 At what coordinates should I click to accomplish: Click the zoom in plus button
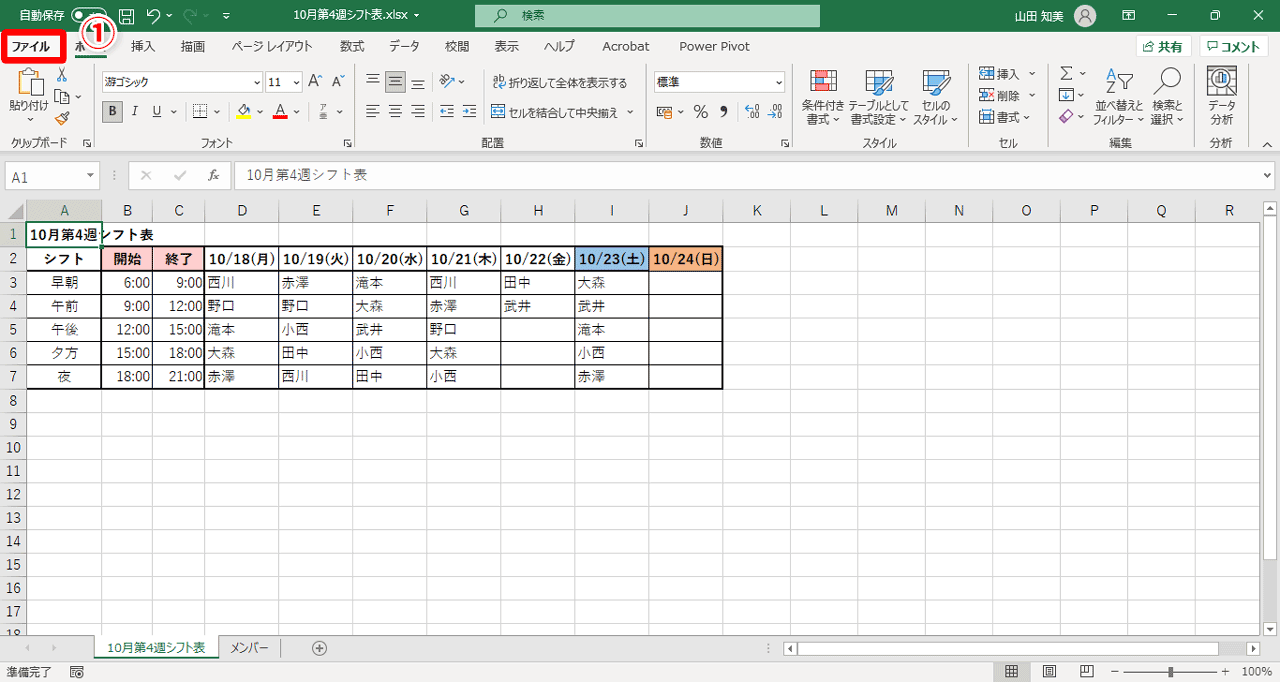tap(1227, 672)
